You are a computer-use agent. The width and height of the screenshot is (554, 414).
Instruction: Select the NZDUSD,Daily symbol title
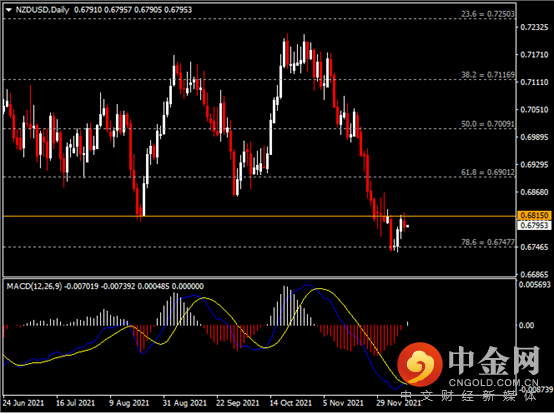(42, 10)
